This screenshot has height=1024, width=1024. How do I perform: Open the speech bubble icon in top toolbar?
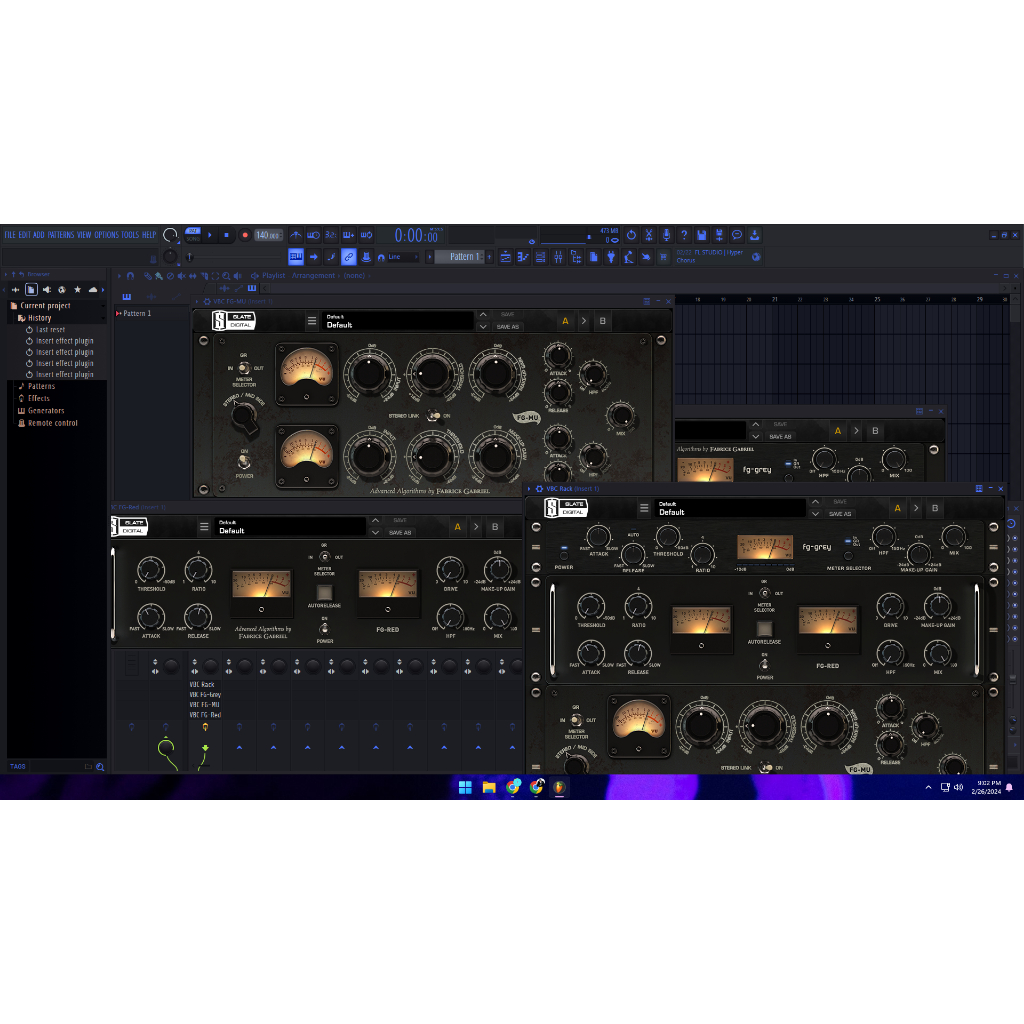tap(737, 235)
